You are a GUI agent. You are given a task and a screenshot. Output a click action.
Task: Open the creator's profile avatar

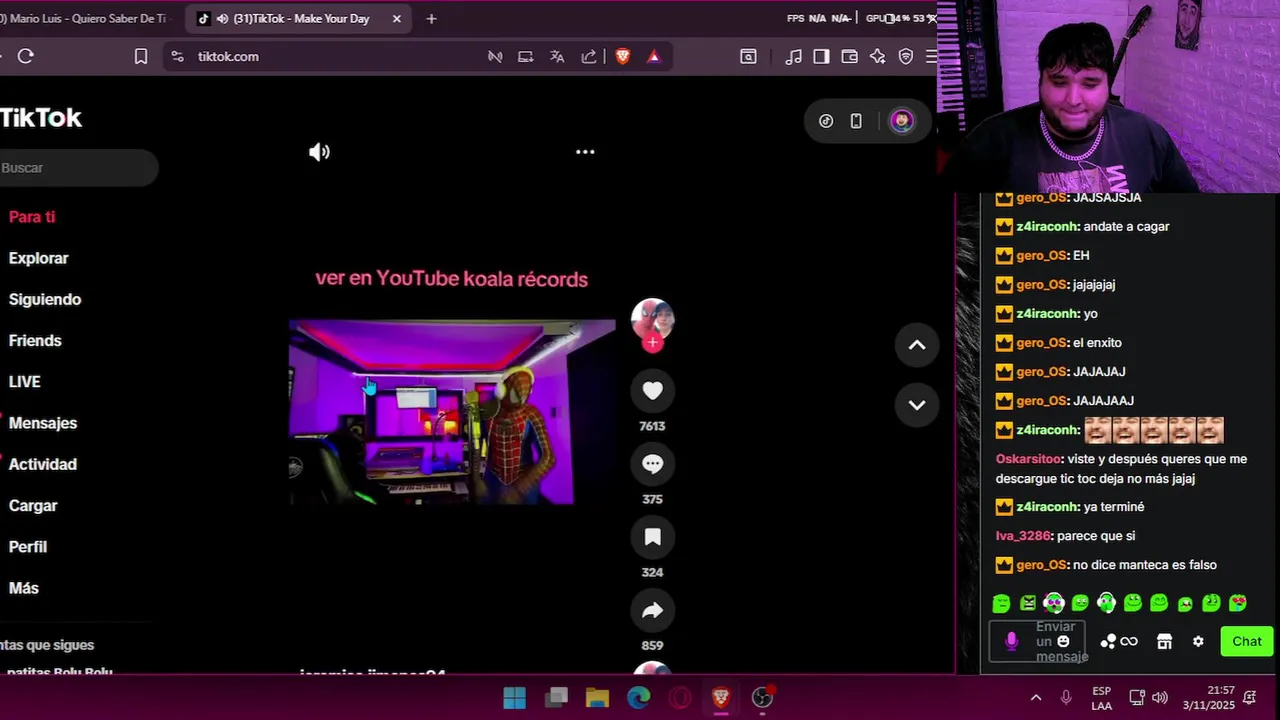(652, 320)
